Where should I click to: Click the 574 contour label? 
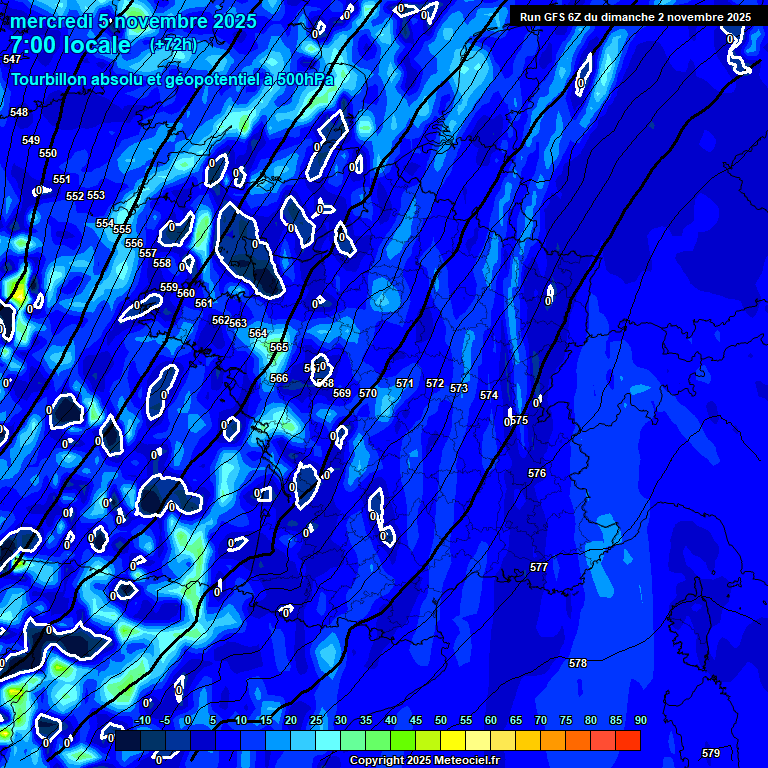(489, 395)
